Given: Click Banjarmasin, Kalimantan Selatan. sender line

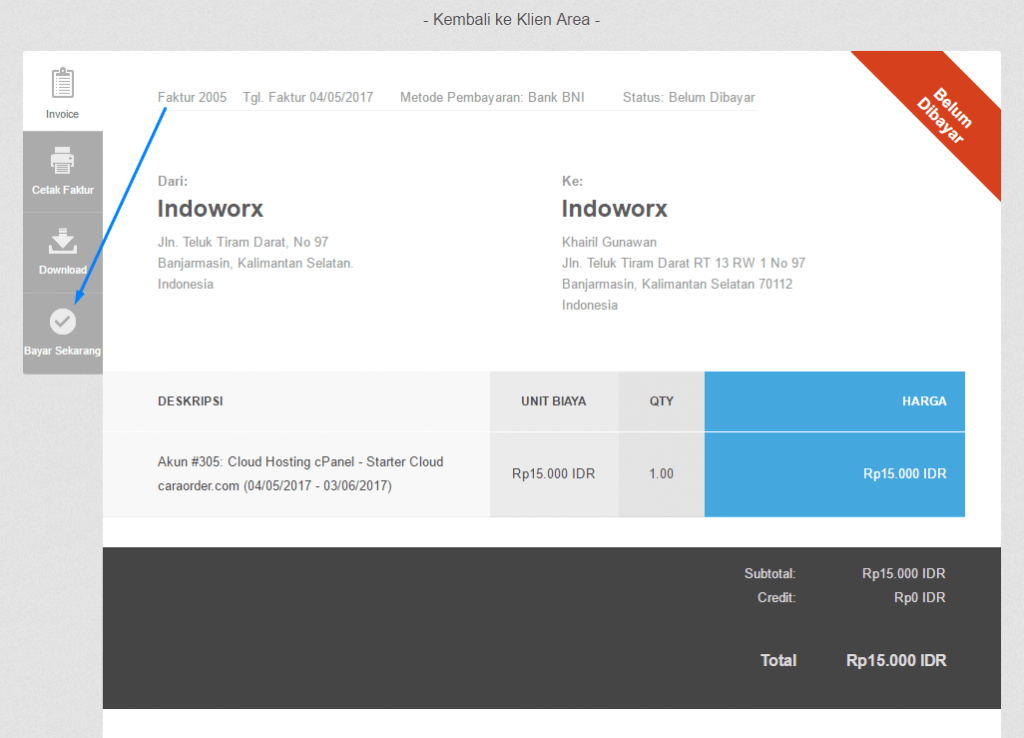Looking at the screenshot, I should pos(255,263).
